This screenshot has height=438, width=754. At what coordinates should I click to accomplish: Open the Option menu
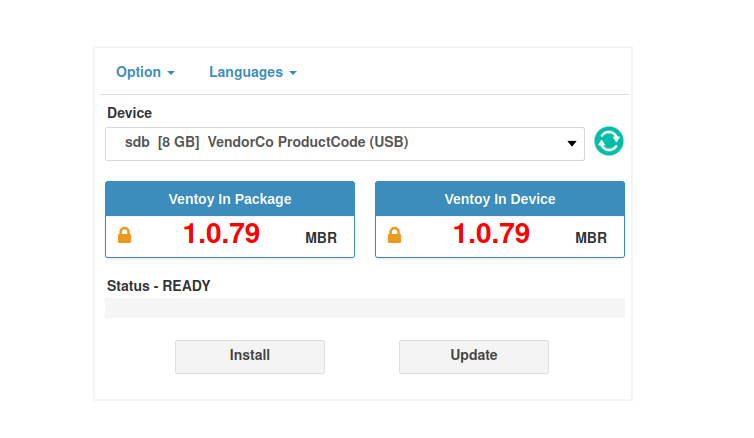pos(138,72)
